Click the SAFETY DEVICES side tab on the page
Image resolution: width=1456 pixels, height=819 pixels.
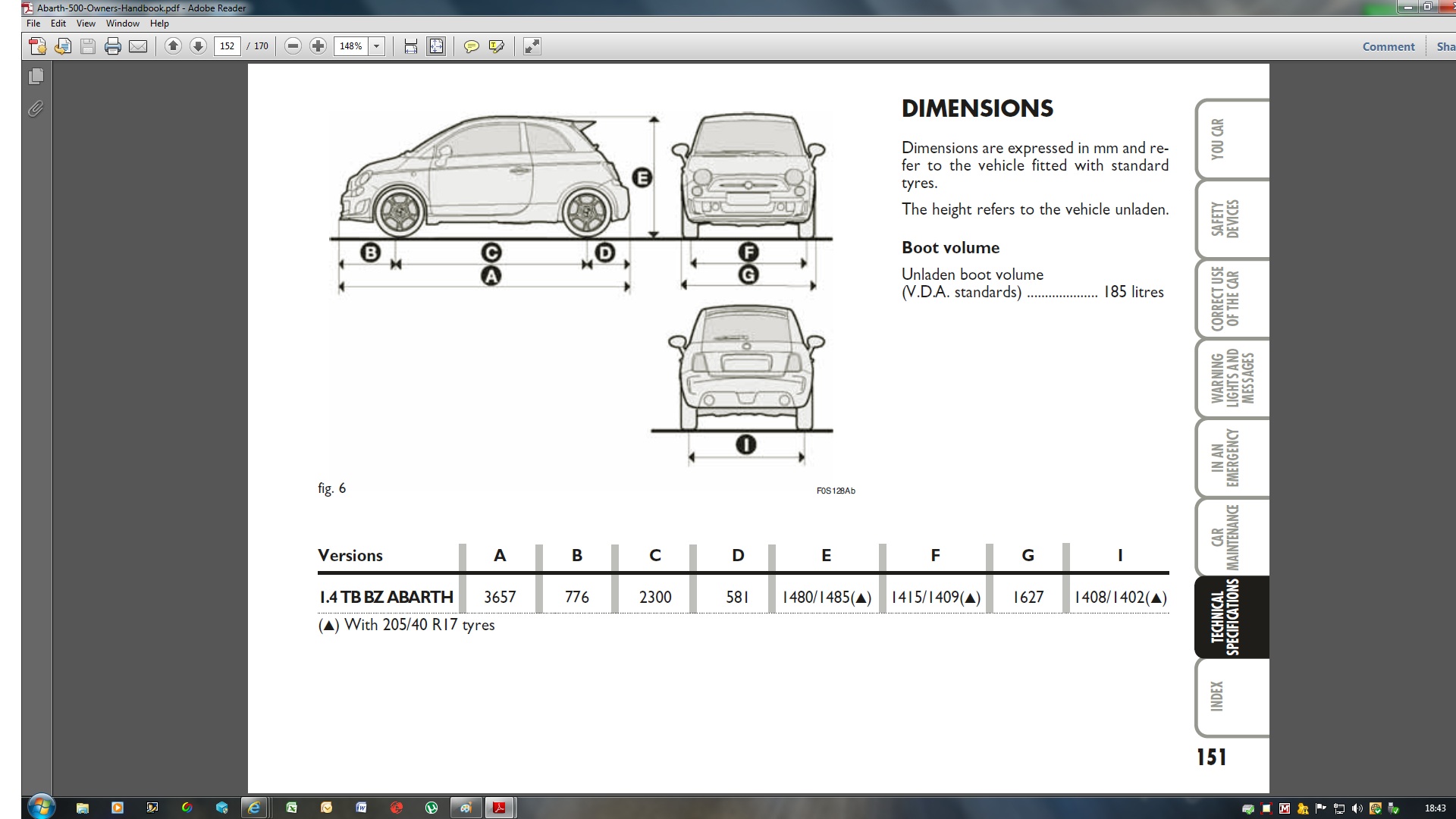1232,218
